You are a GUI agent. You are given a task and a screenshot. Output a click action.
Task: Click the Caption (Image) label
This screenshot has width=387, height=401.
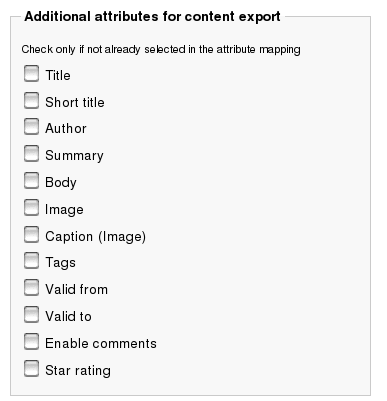96,237
